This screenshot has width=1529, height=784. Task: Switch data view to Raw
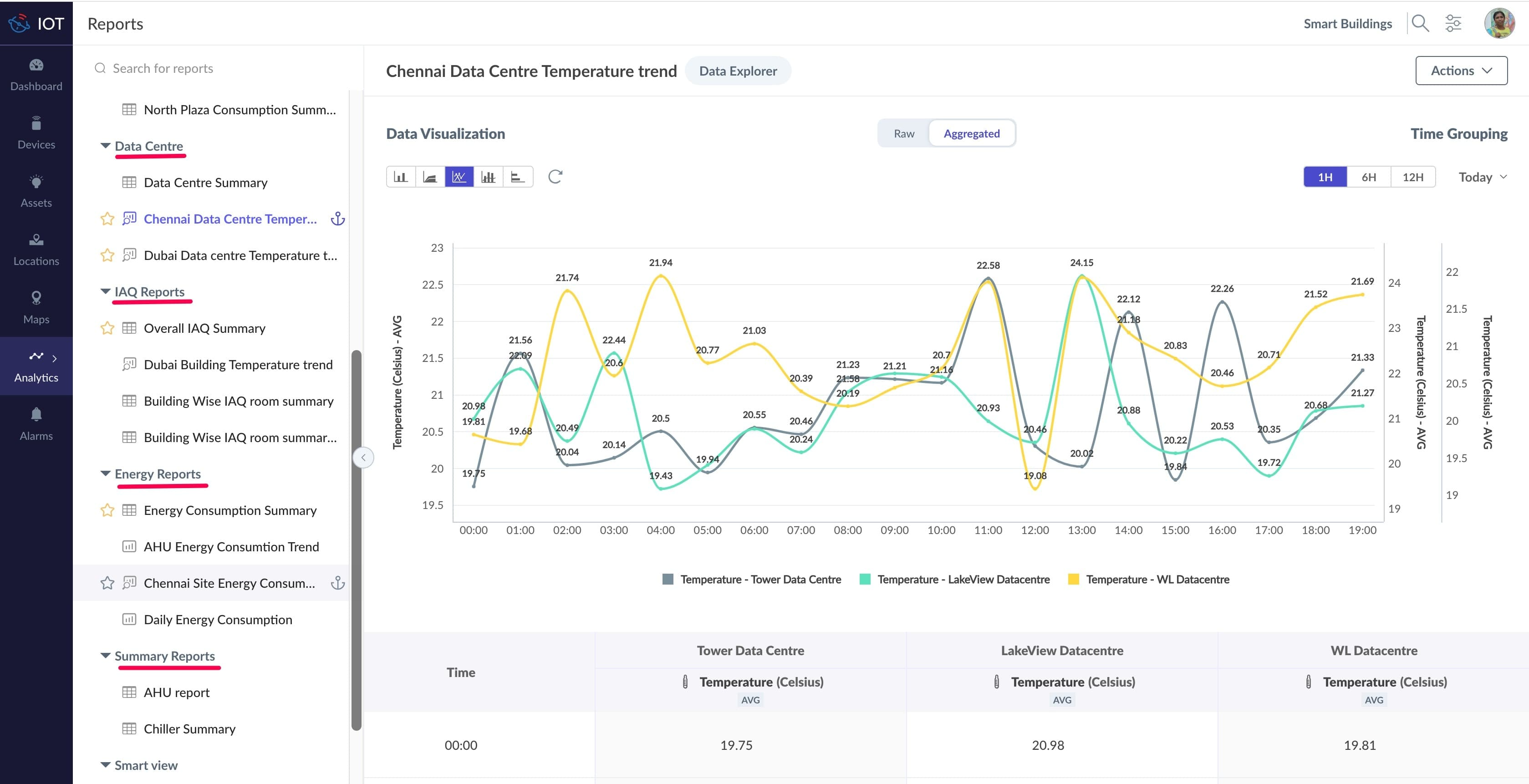tap(904, 133)
